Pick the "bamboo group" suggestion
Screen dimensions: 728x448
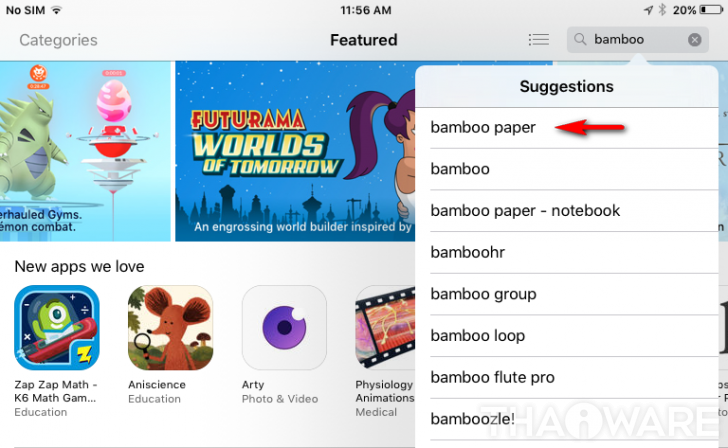pos(566,294)
